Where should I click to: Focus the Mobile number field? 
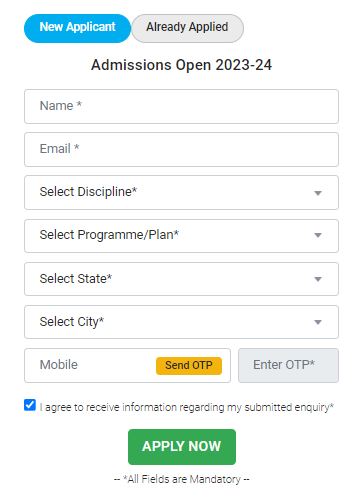pos(90,366)
